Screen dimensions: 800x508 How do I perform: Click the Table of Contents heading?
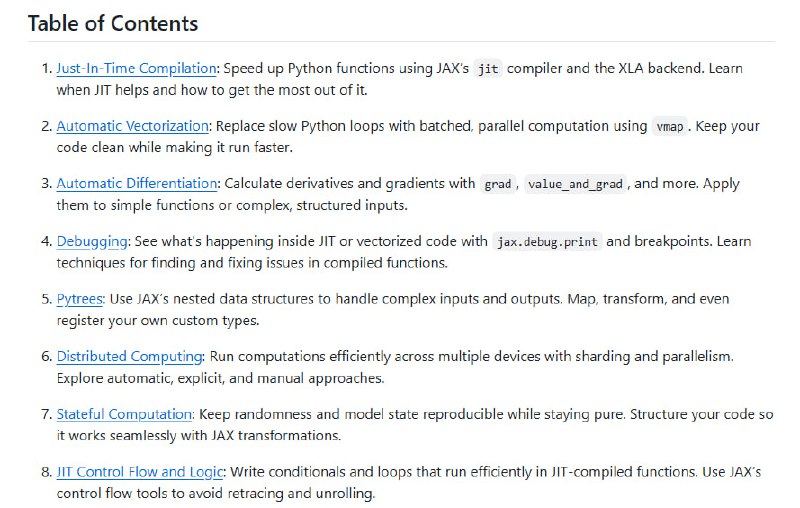pos(113,23)
